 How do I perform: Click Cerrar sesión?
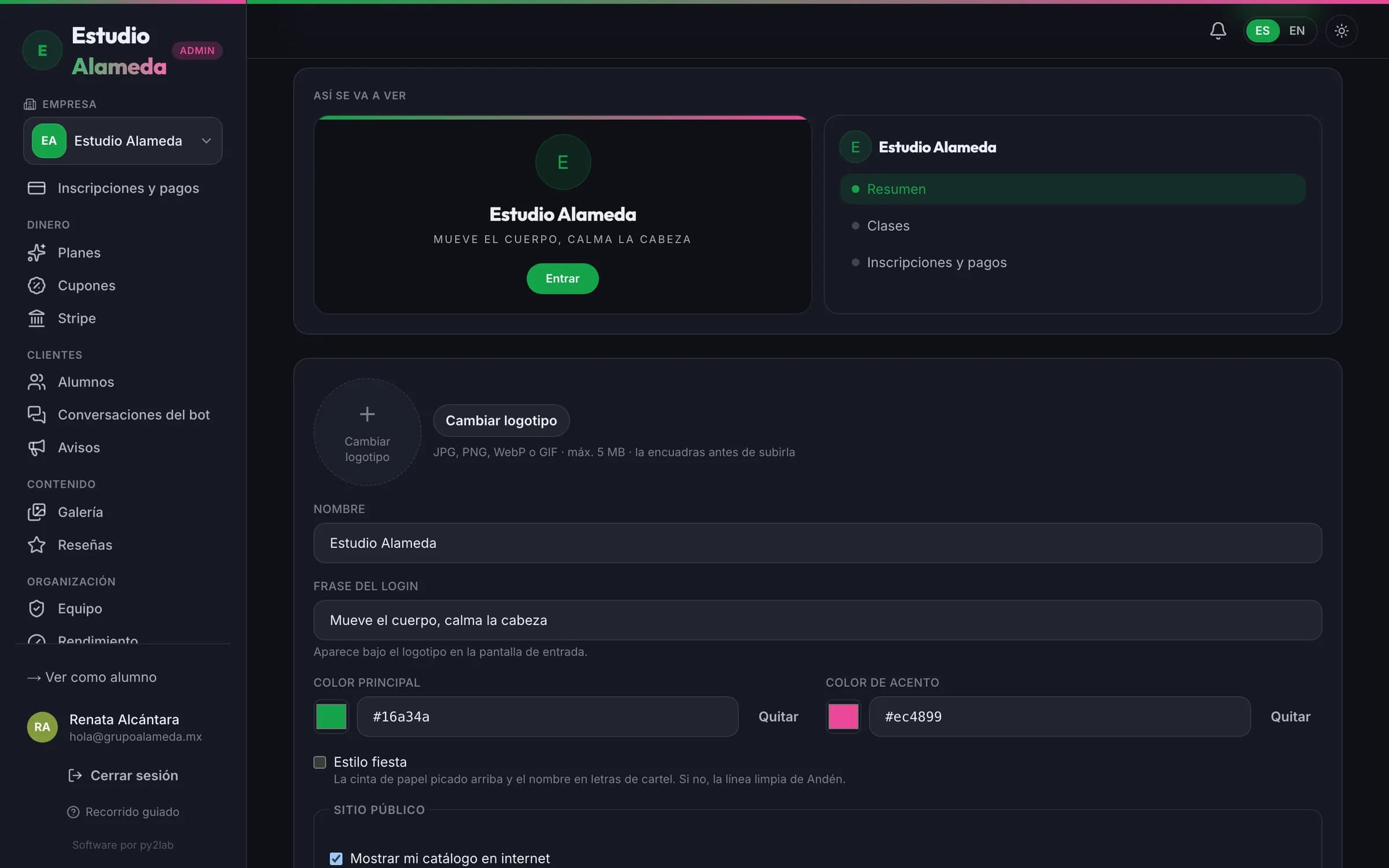123,775
